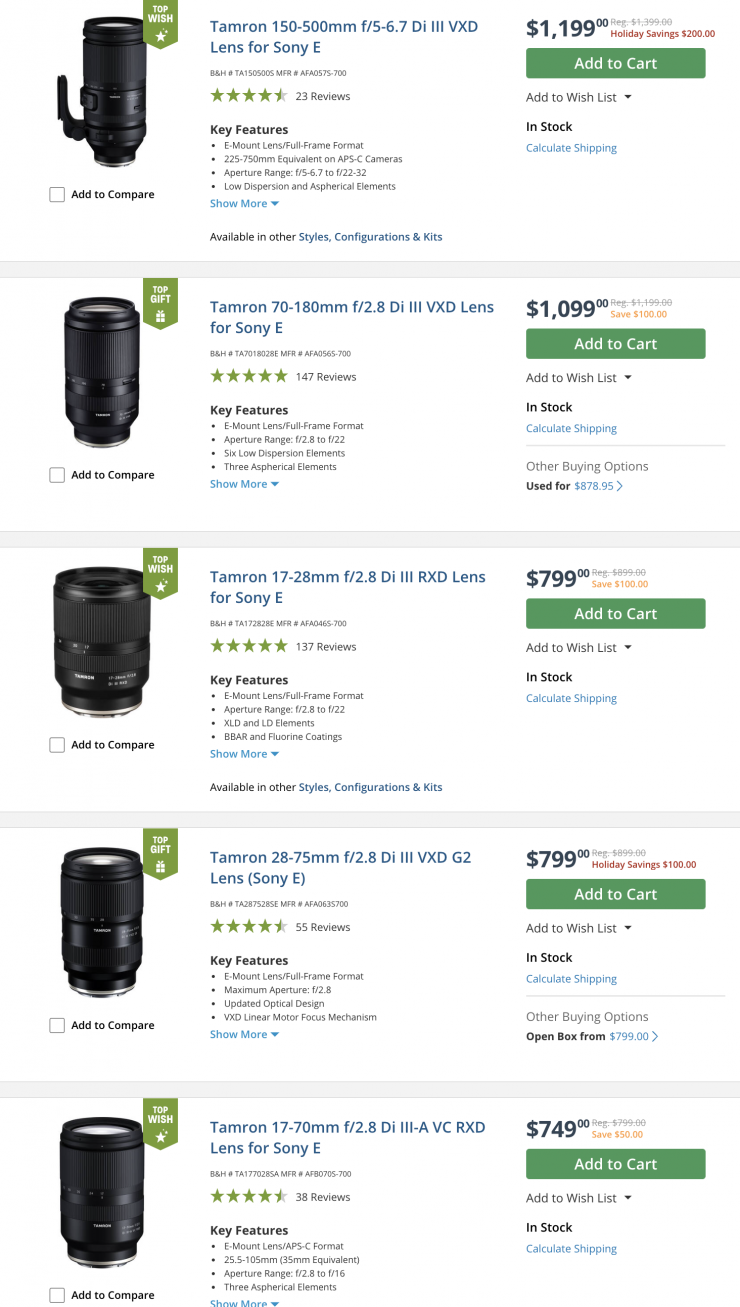
Task: Expand Show More for Tamron 28-75mm G2 features
Action: coord(244,1034)
